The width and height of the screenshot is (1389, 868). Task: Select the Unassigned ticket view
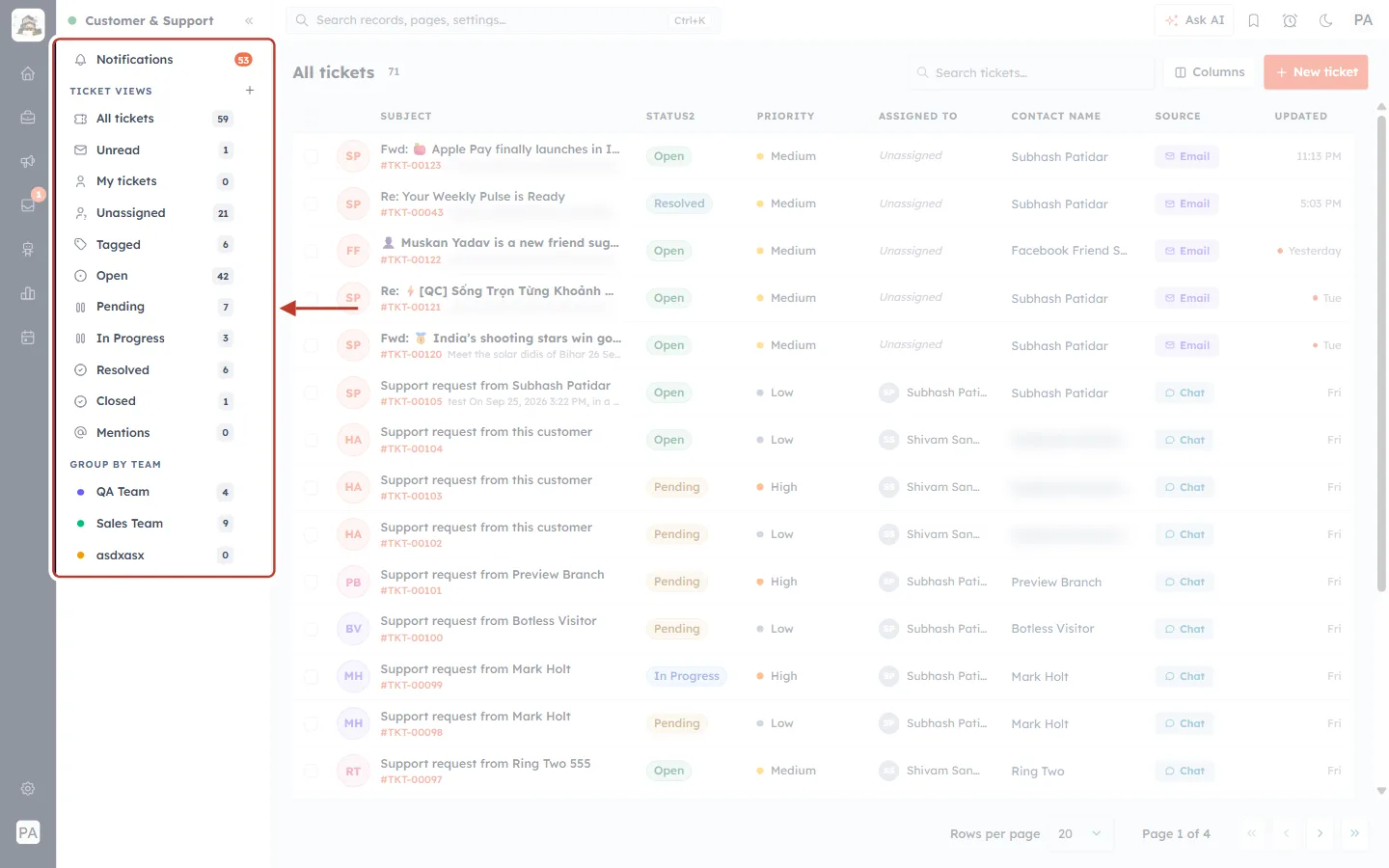click(154, 213)
